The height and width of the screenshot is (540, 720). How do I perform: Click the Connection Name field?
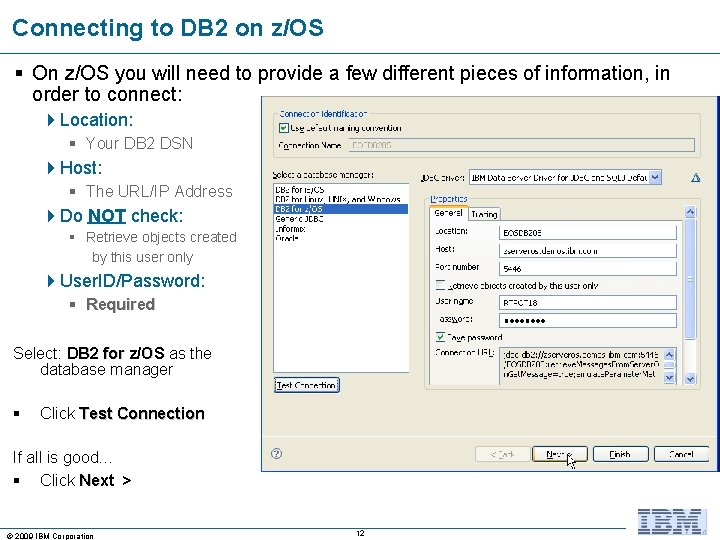[522, 145]
